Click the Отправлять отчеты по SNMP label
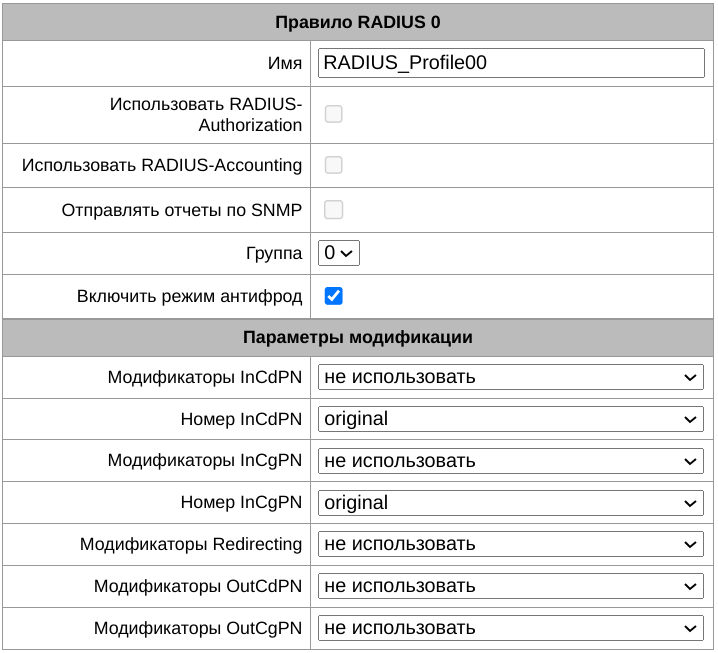 pyautogui.click(x=181, y=210)
